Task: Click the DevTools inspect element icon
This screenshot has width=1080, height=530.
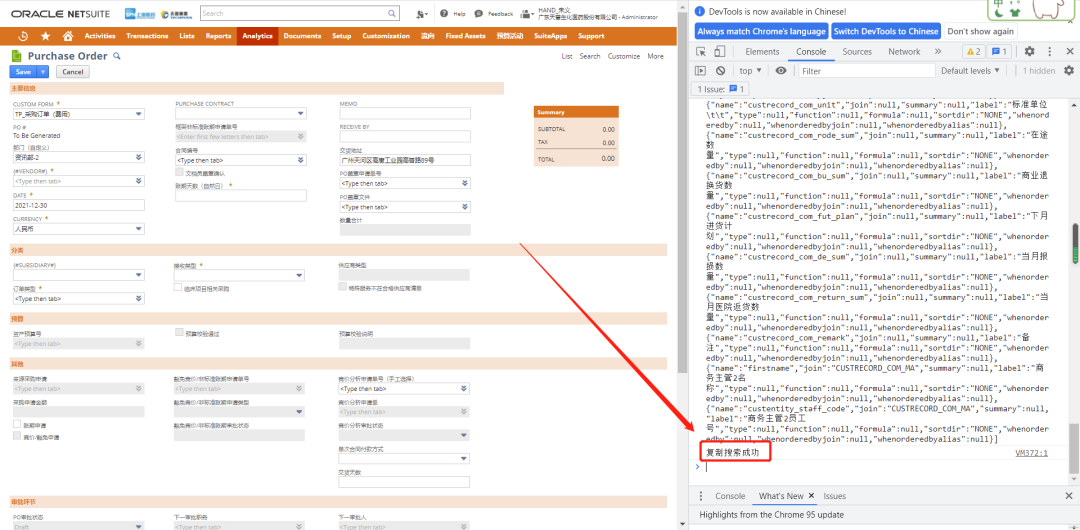Action: tap(701, 52)
